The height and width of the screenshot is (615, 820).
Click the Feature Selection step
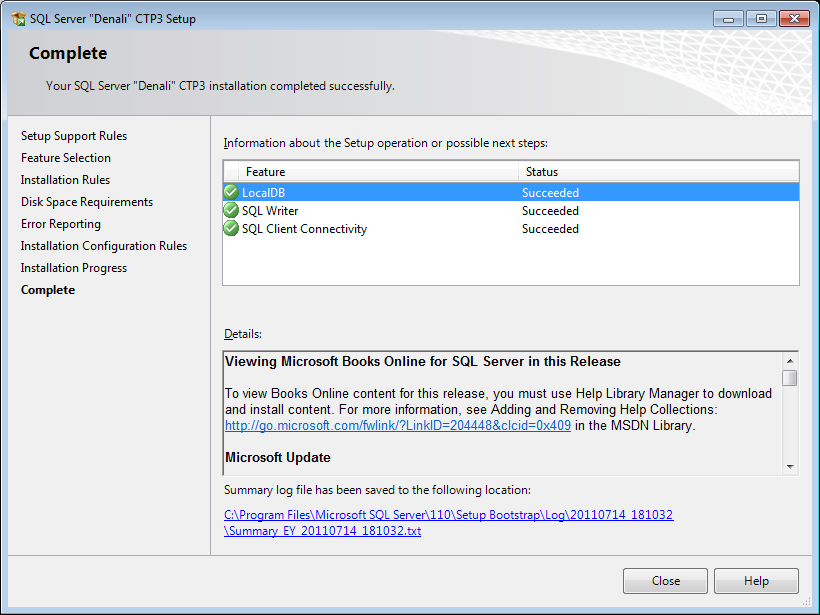[66, 158]
